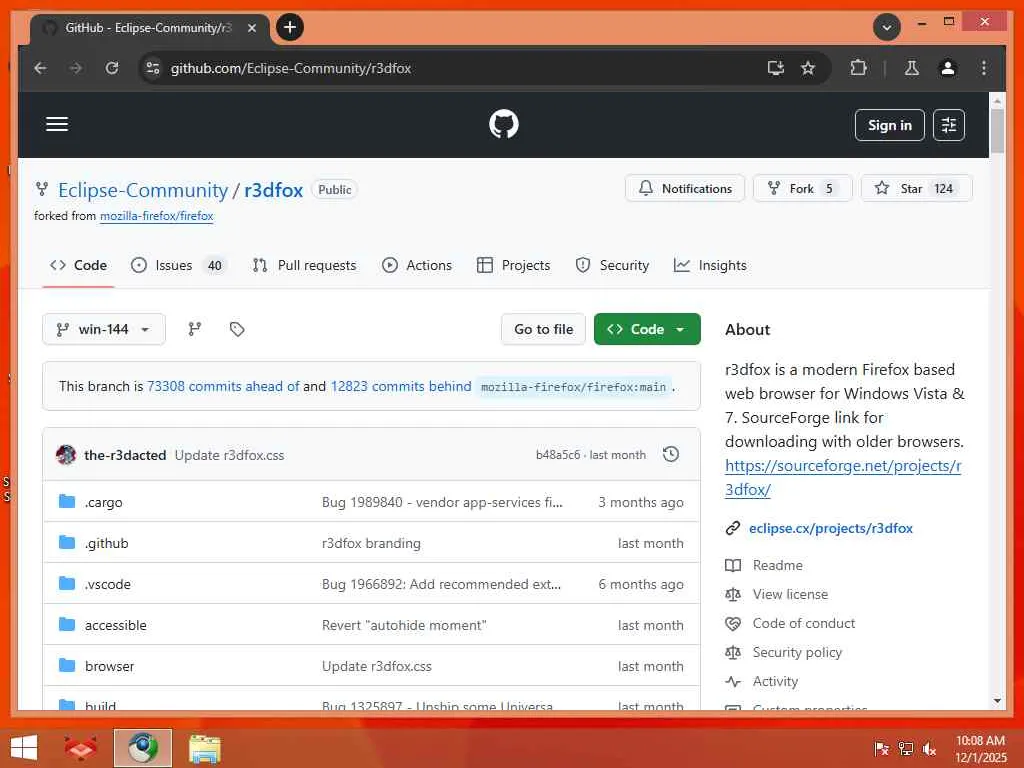
Task: Open the eclipse.cx/projects/r3dfox link
Action: point(831,528)
